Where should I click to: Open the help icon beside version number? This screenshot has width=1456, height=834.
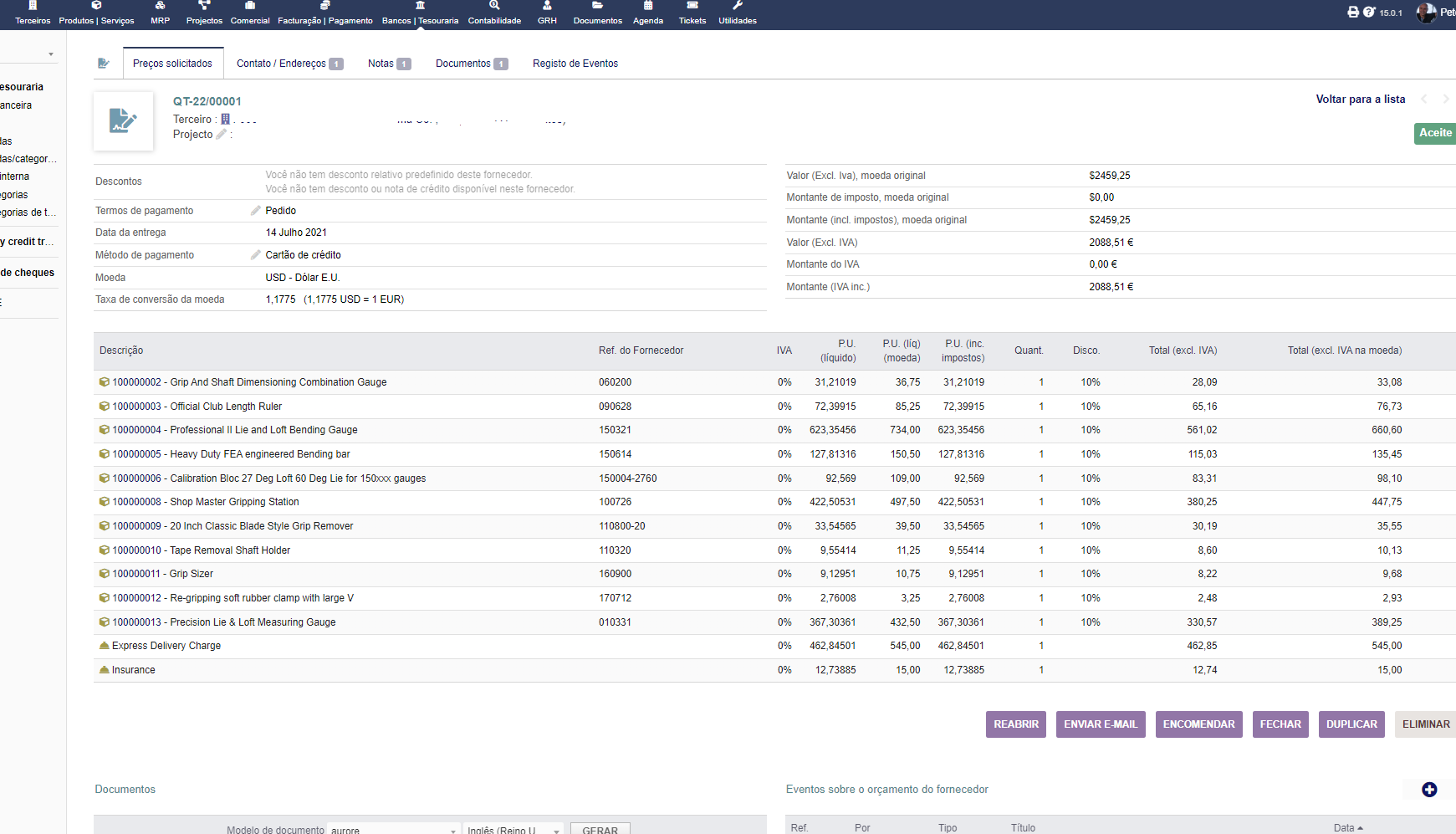pyautogui.click(x=1369, y=12)
